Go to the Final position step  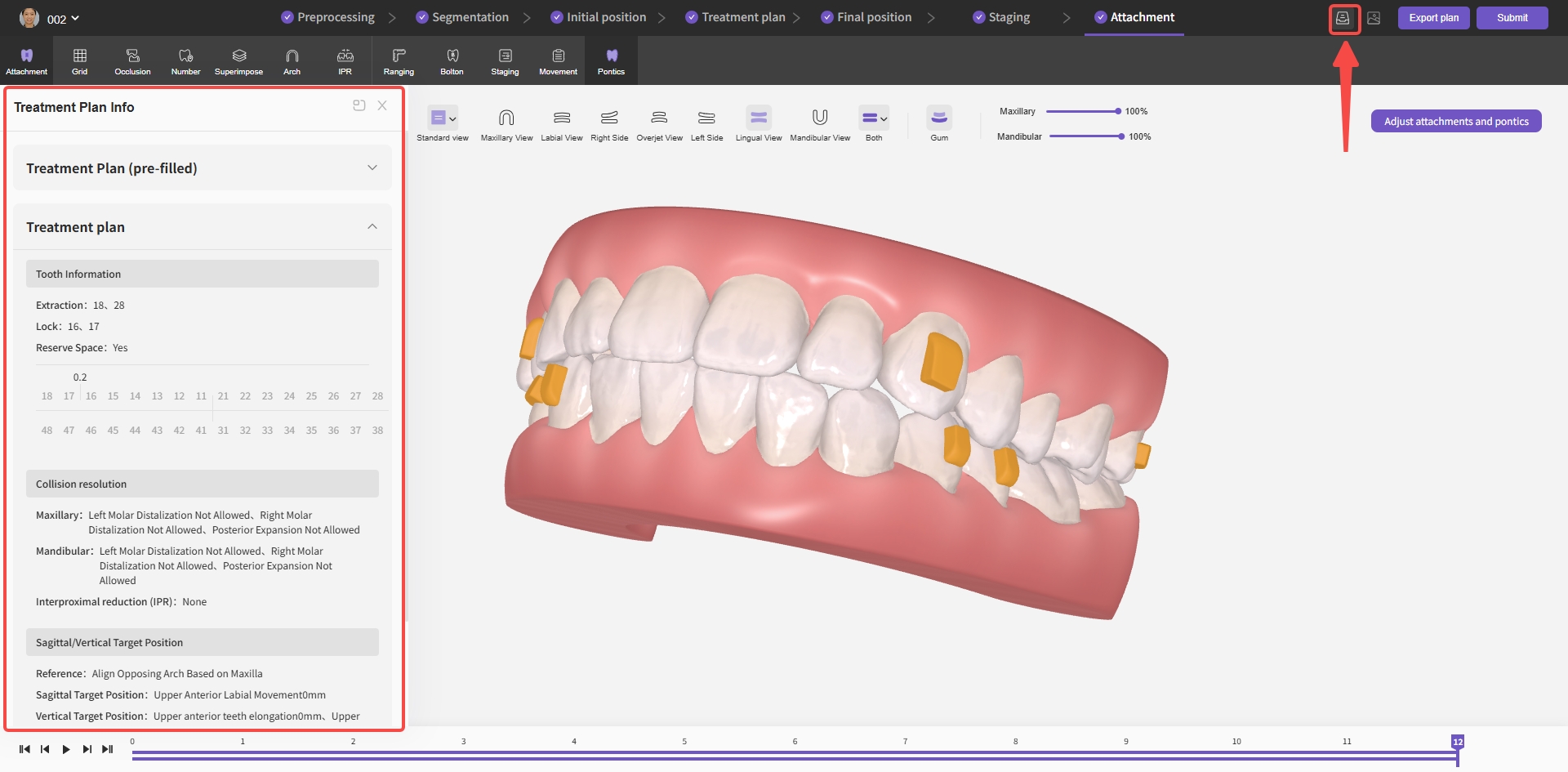point(866,17)
